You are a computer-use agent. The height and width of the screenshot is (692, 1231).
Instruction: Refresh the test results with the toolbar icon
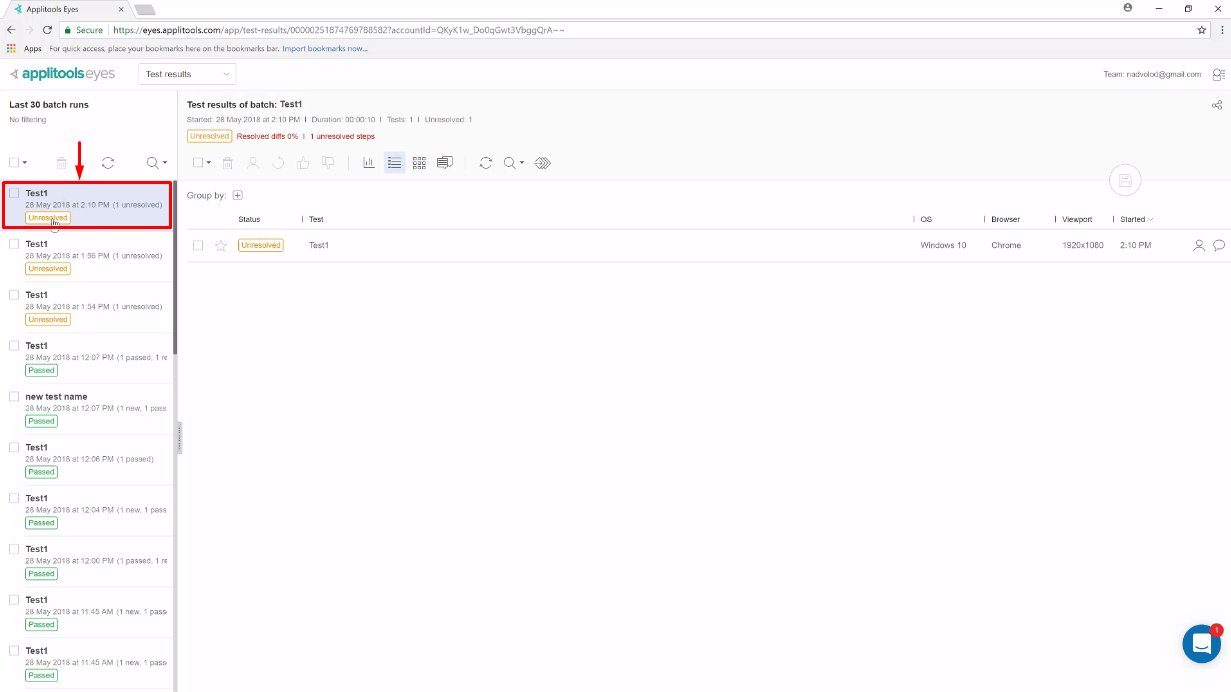coord(486,162)
